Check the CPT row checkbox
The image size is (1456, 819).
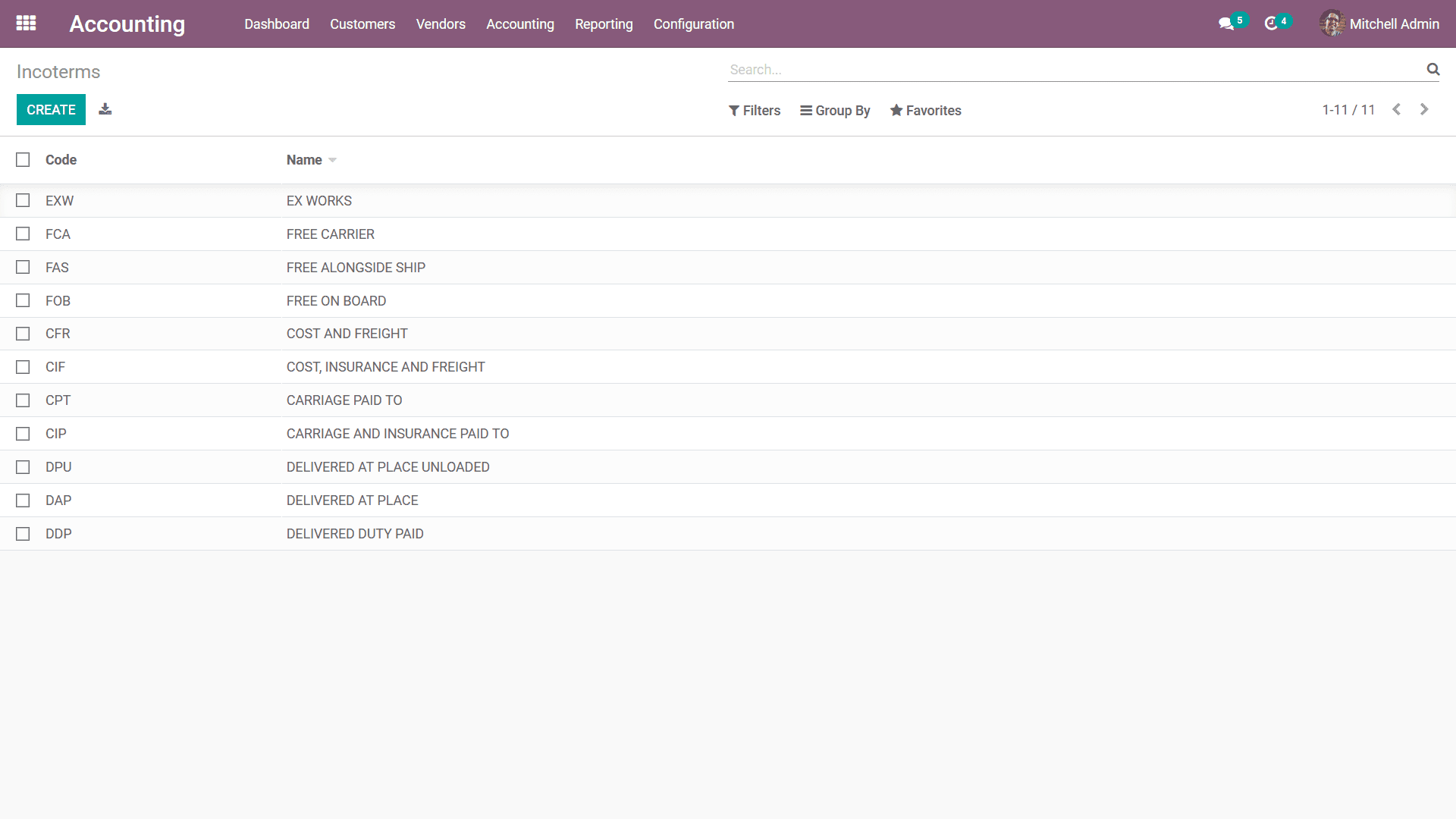point(23,400)
